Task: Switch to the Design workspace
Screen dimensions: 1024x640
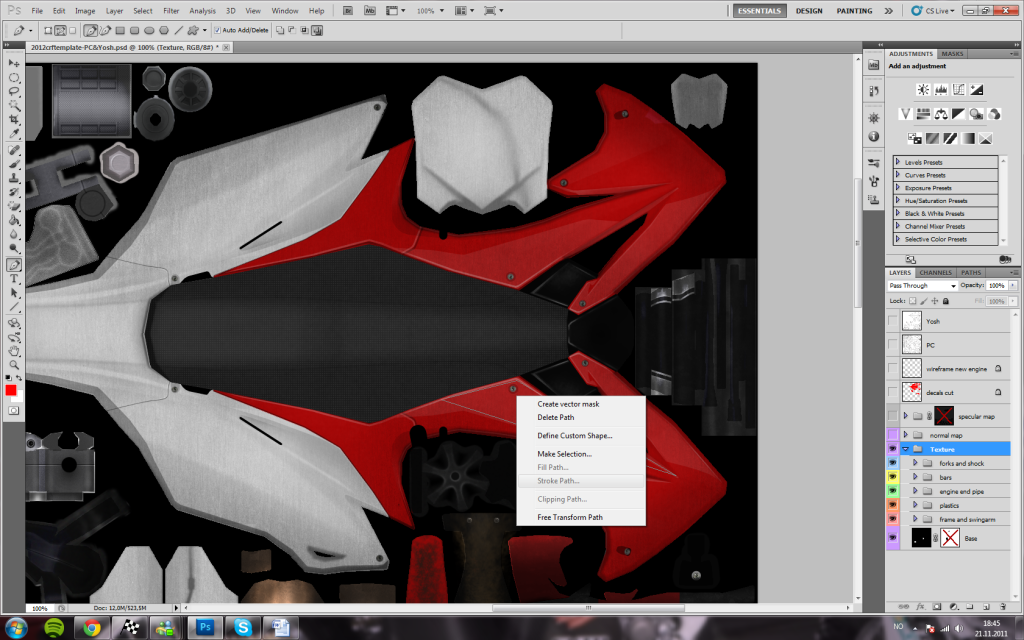Action: 809,11
